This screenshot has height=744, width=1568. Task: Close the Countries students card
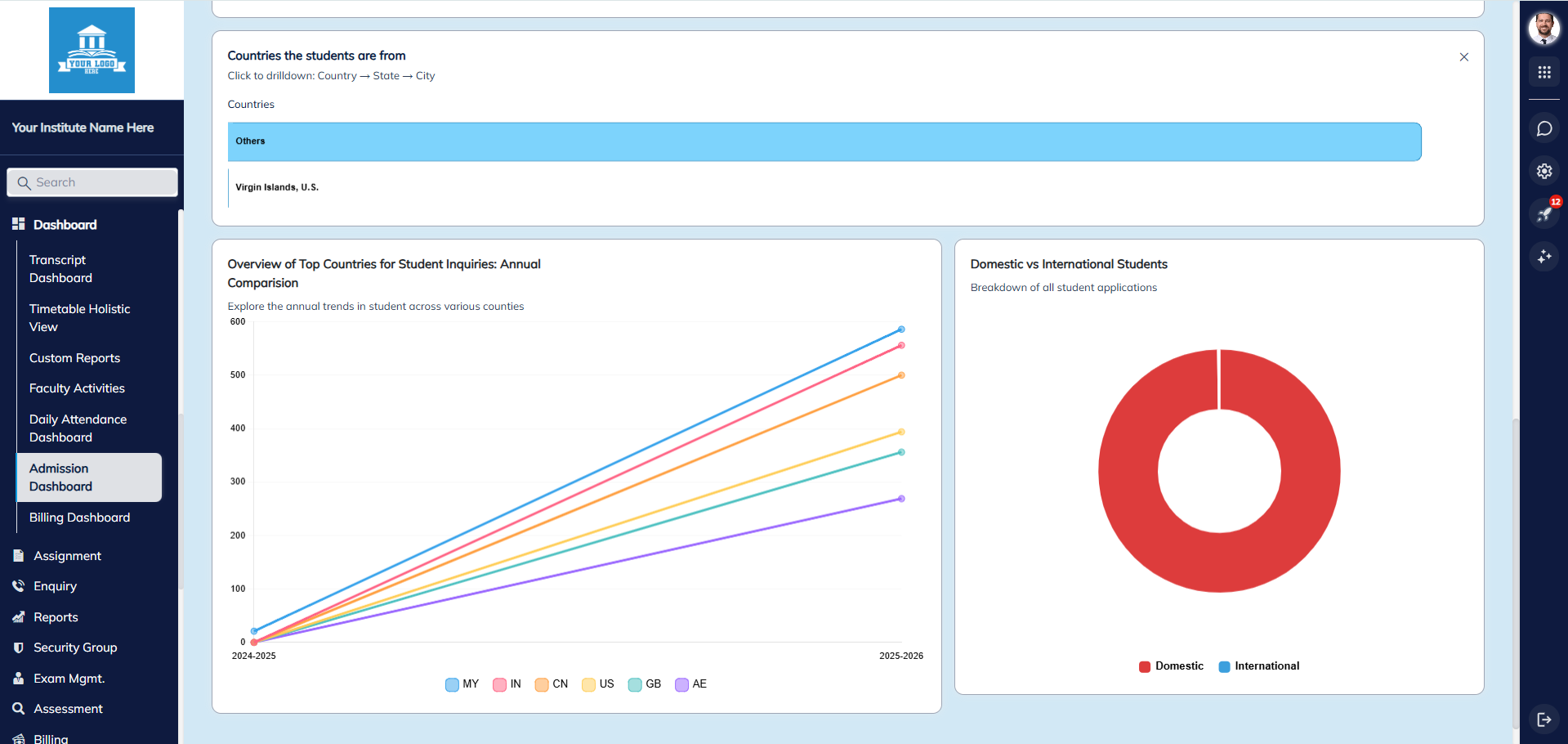coord(1463,57)
